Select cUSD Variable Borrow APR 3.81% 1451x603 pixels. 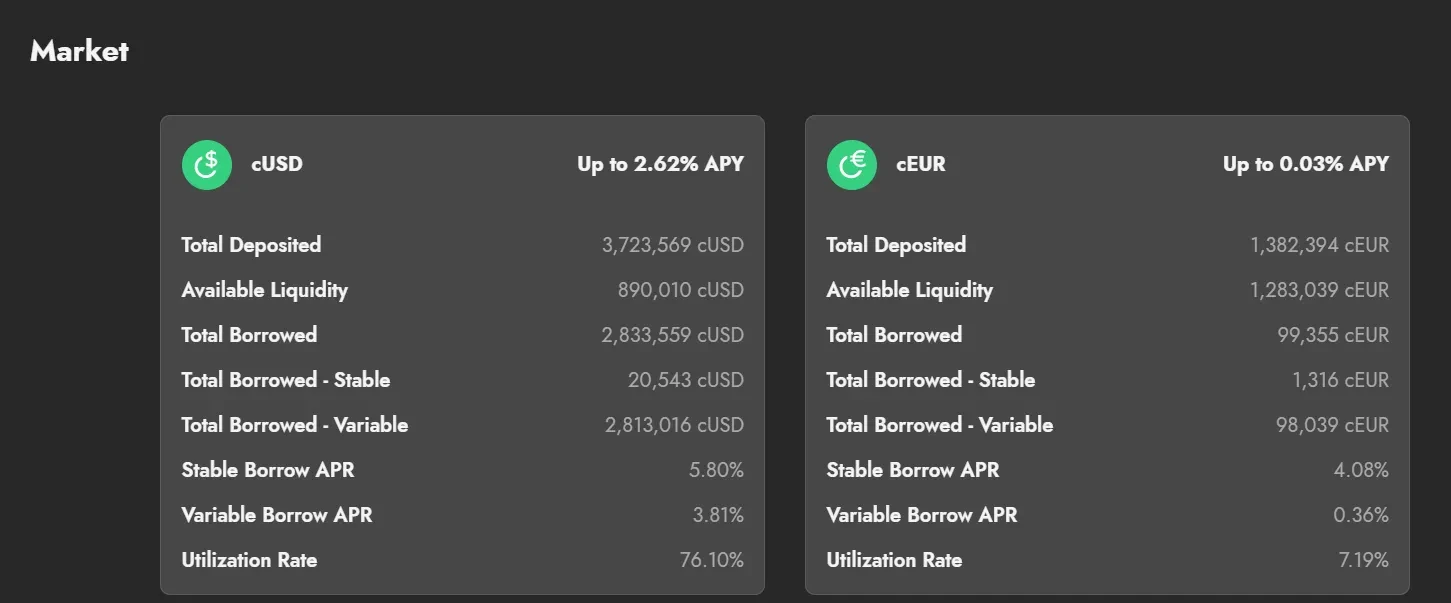click(x=718, y=515)
